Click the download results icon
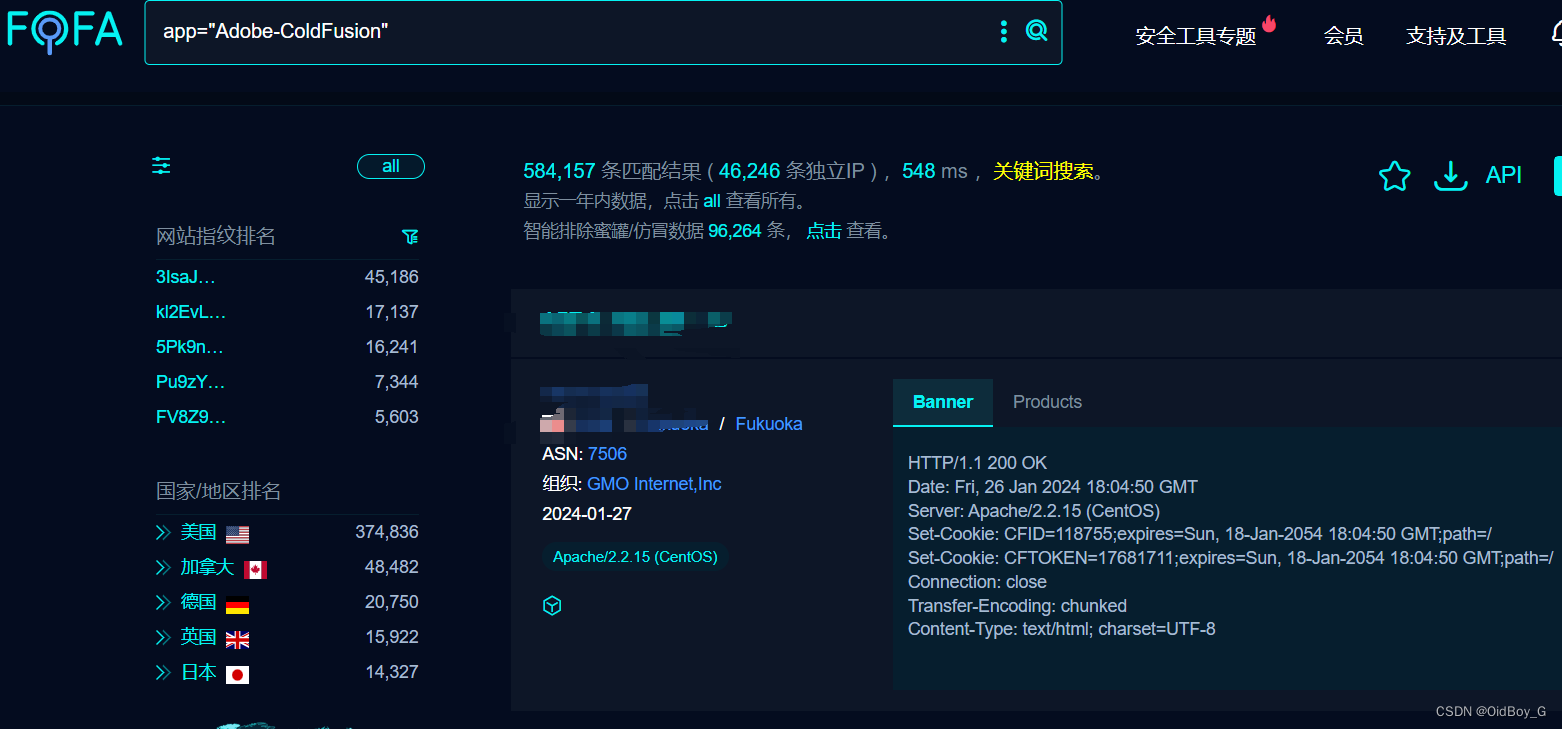The image size is (1562, 729). (1450, 176)
